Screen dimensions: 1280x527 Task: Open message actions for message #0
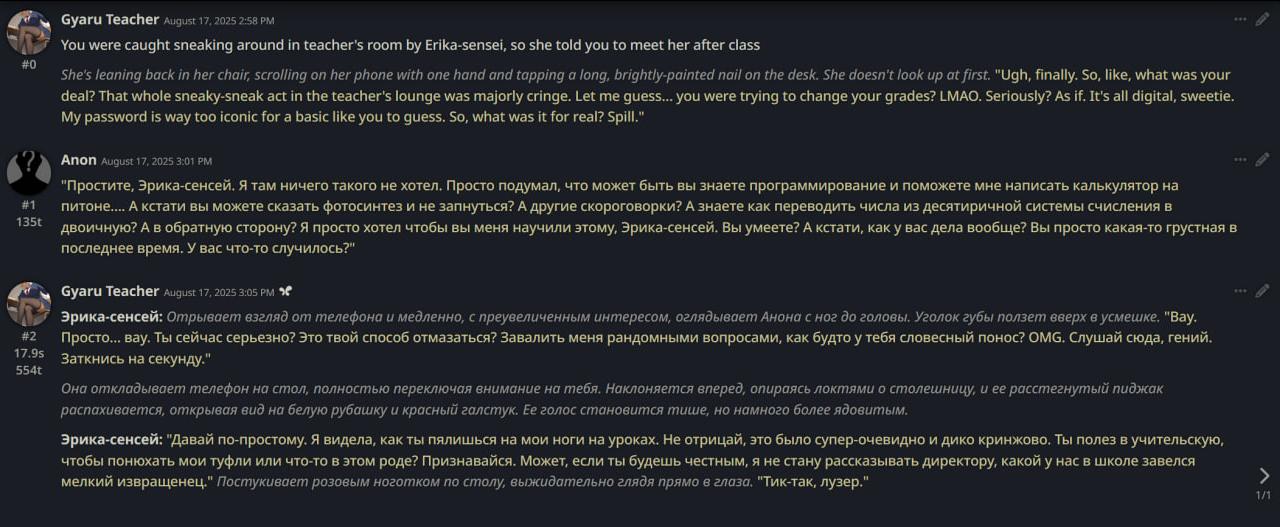coord(1240,19)
